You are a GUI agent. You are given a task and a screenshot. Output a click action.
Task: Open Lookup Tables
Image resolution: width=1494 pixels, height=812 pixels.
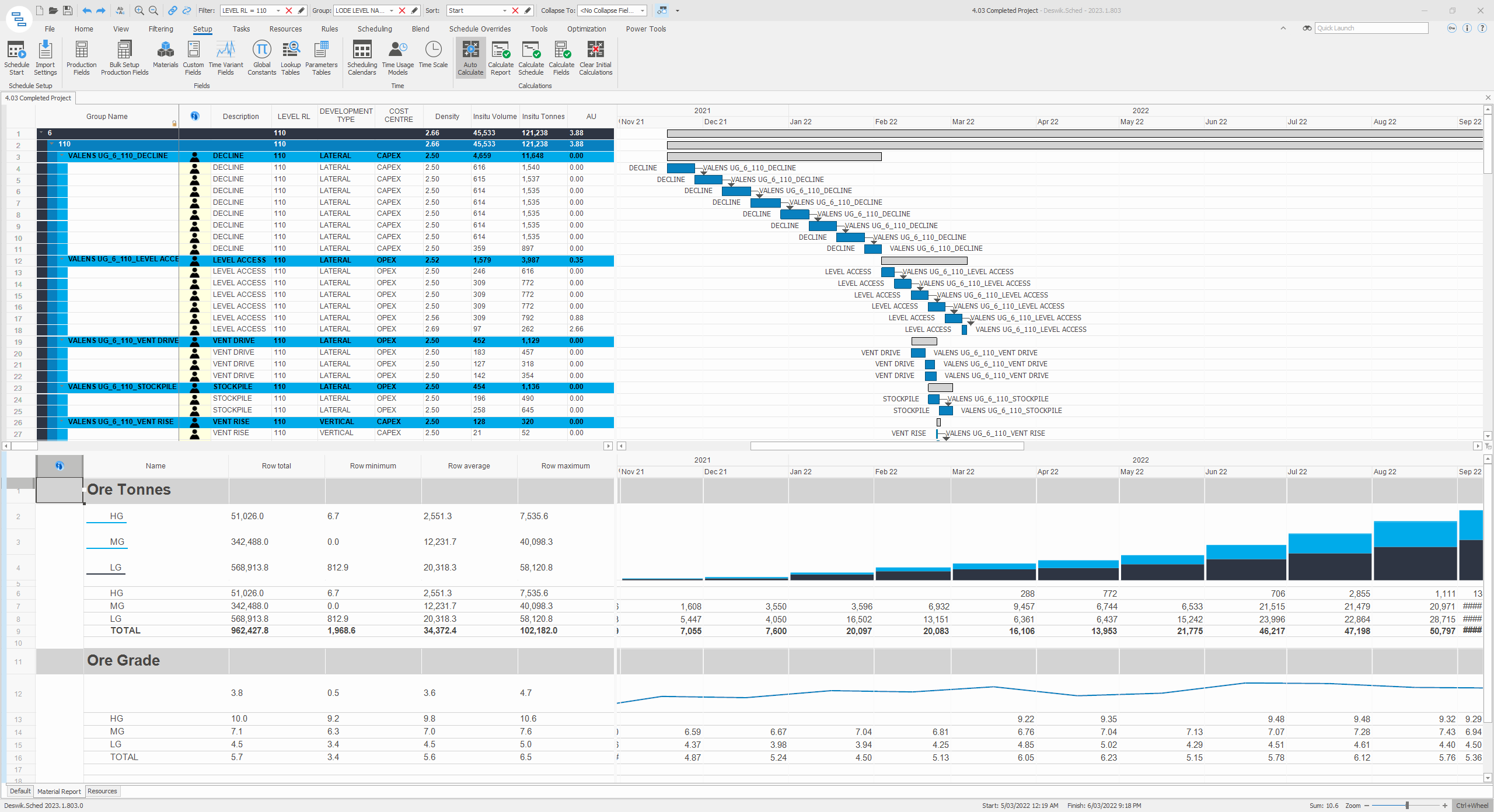click(x=290, y=58)
